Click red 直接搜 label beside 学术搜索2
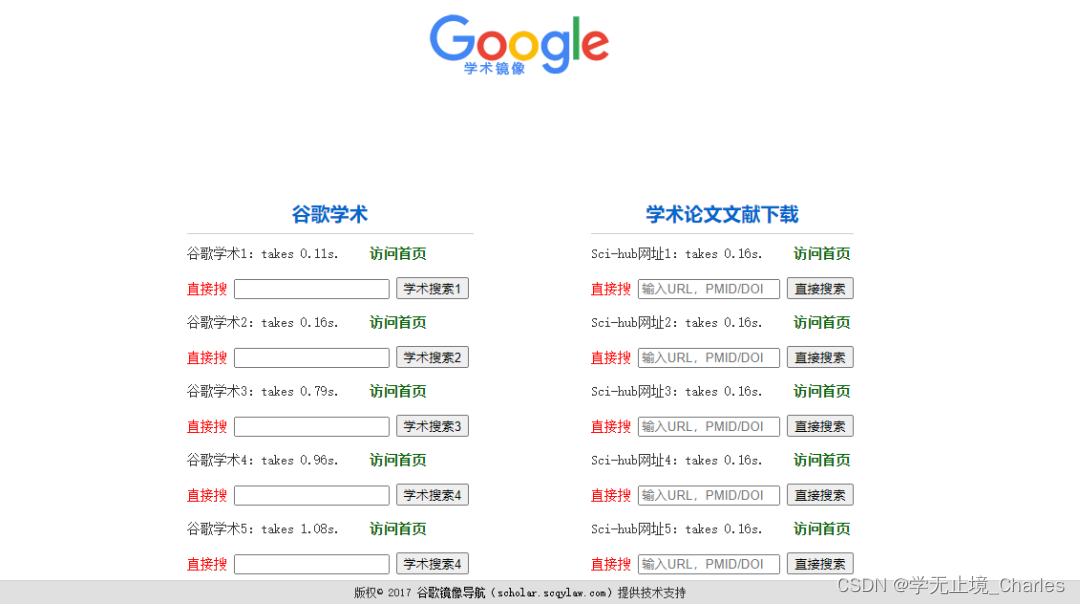Screen dimensions: 1080x604 [207, 358]
